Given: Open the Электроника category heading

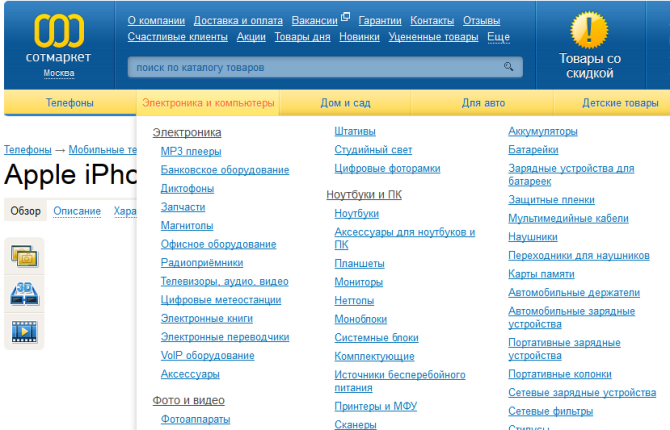Looking at the screenshot, I should [x=187, y=133].
